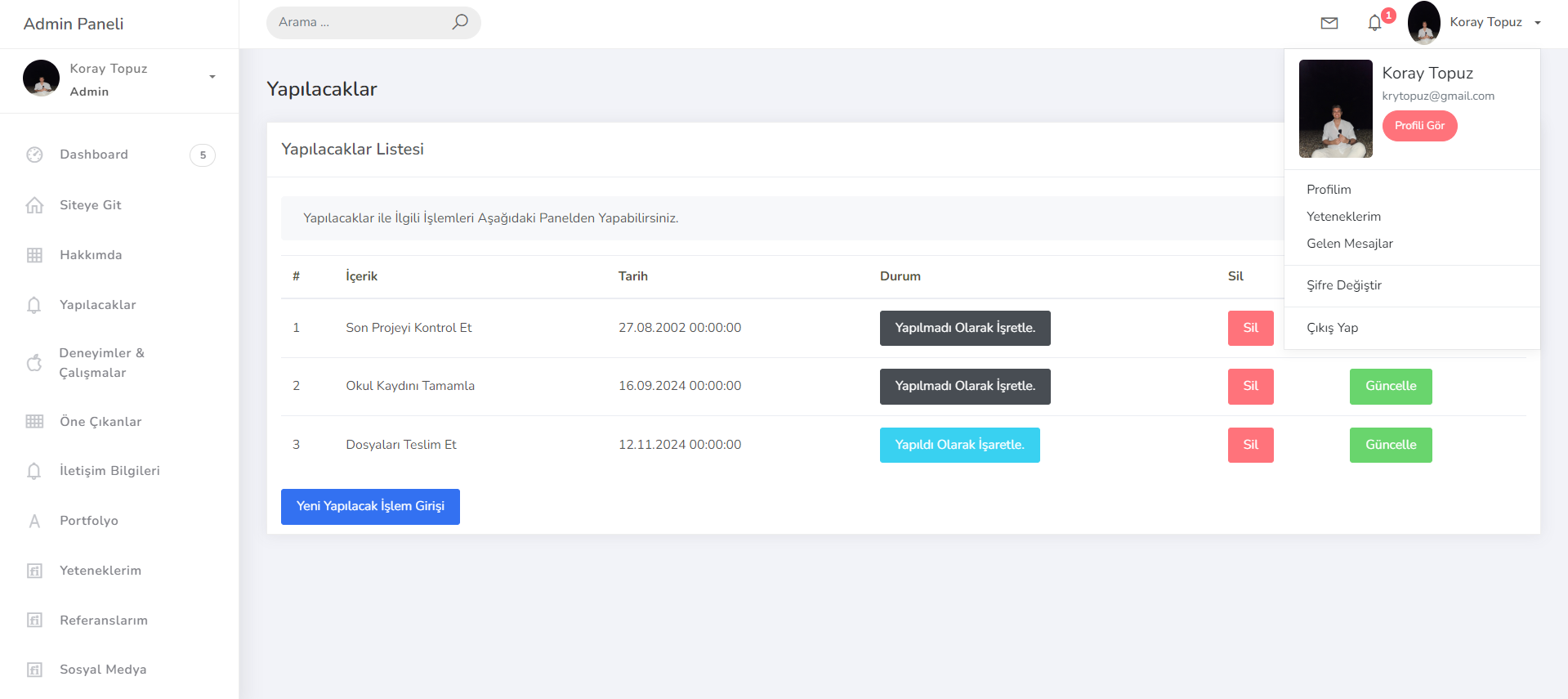The height and width of the screenshot is (699, 1568).
Task: Click the Deneyimler & Çalışmalar apple icon
Action: pos(34,363)
